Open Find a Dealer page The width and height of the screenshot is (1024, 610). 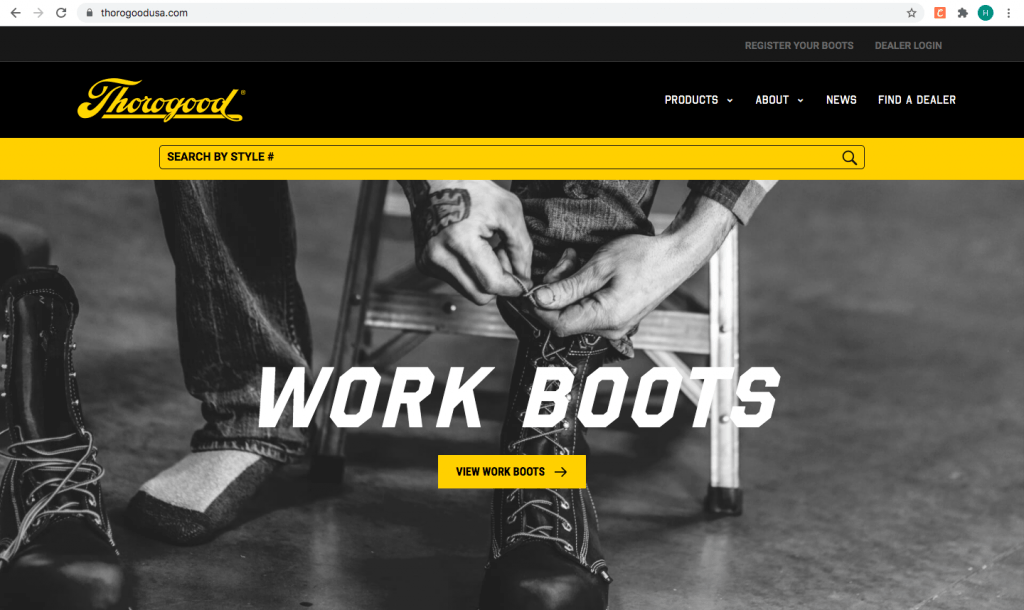[916, 100]
